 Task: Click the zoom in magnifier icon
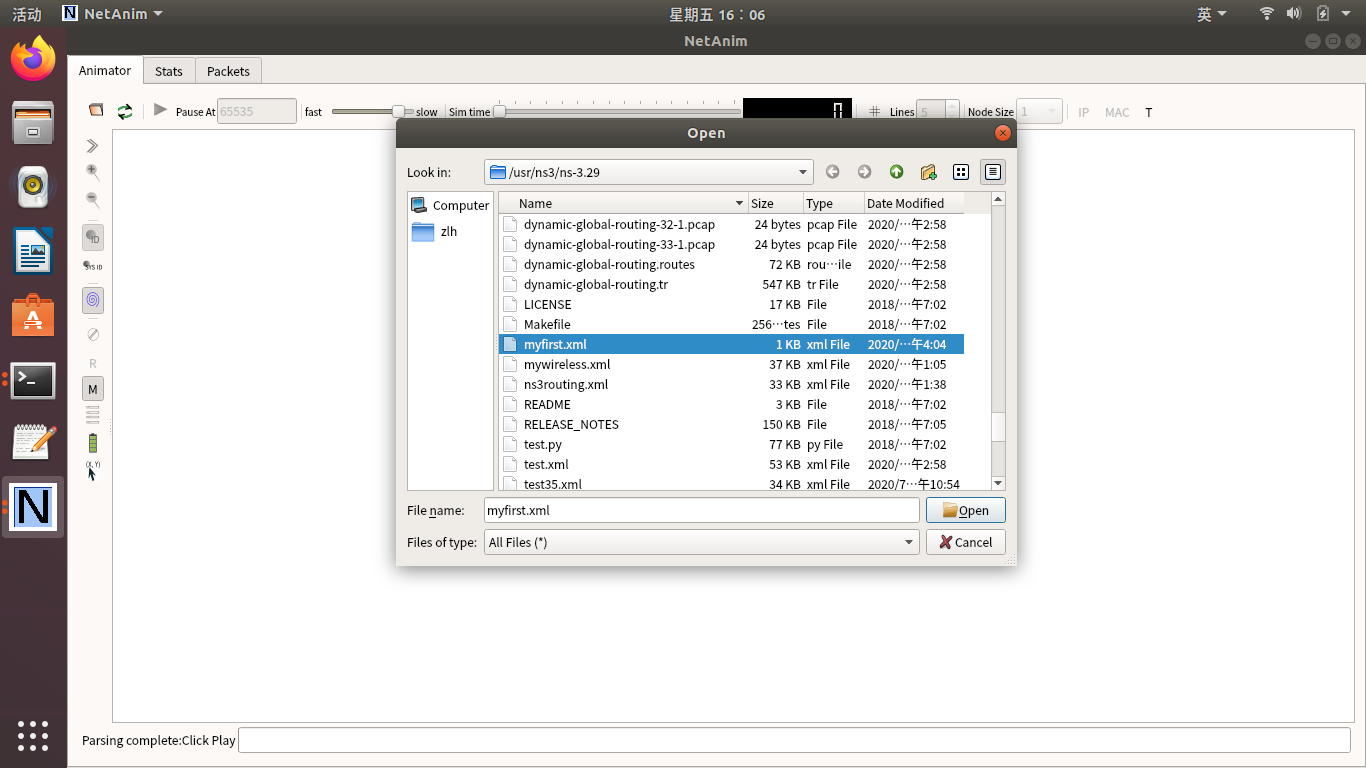click(x=93, y=172)
